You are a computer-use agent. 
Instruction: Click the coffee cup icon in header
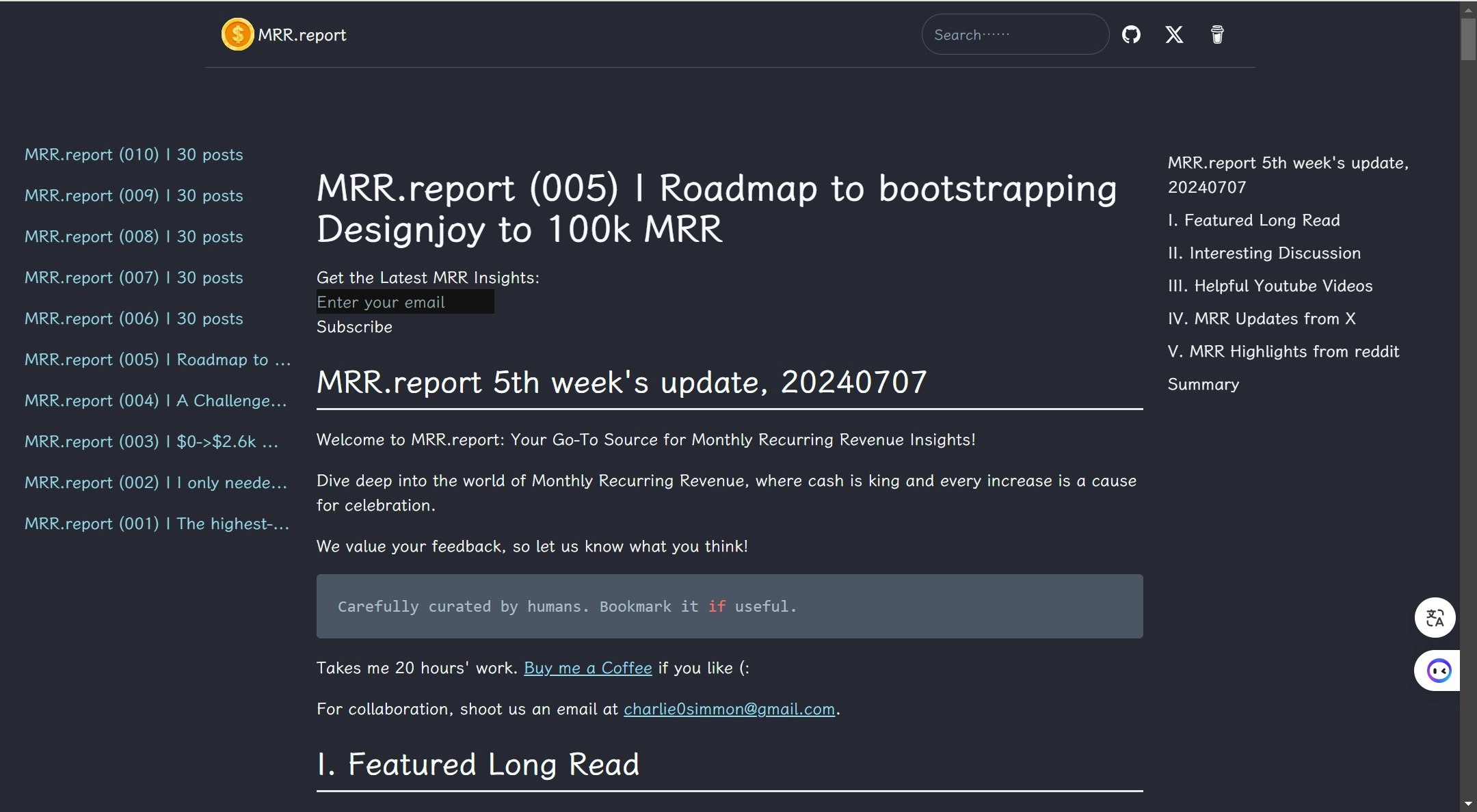(1217, 34)
